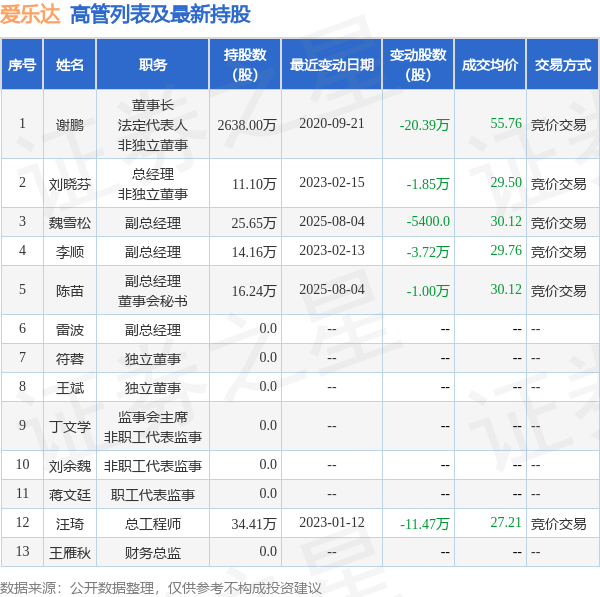
Task: Click average price 29.50
Action: click(x=506, y=183)
